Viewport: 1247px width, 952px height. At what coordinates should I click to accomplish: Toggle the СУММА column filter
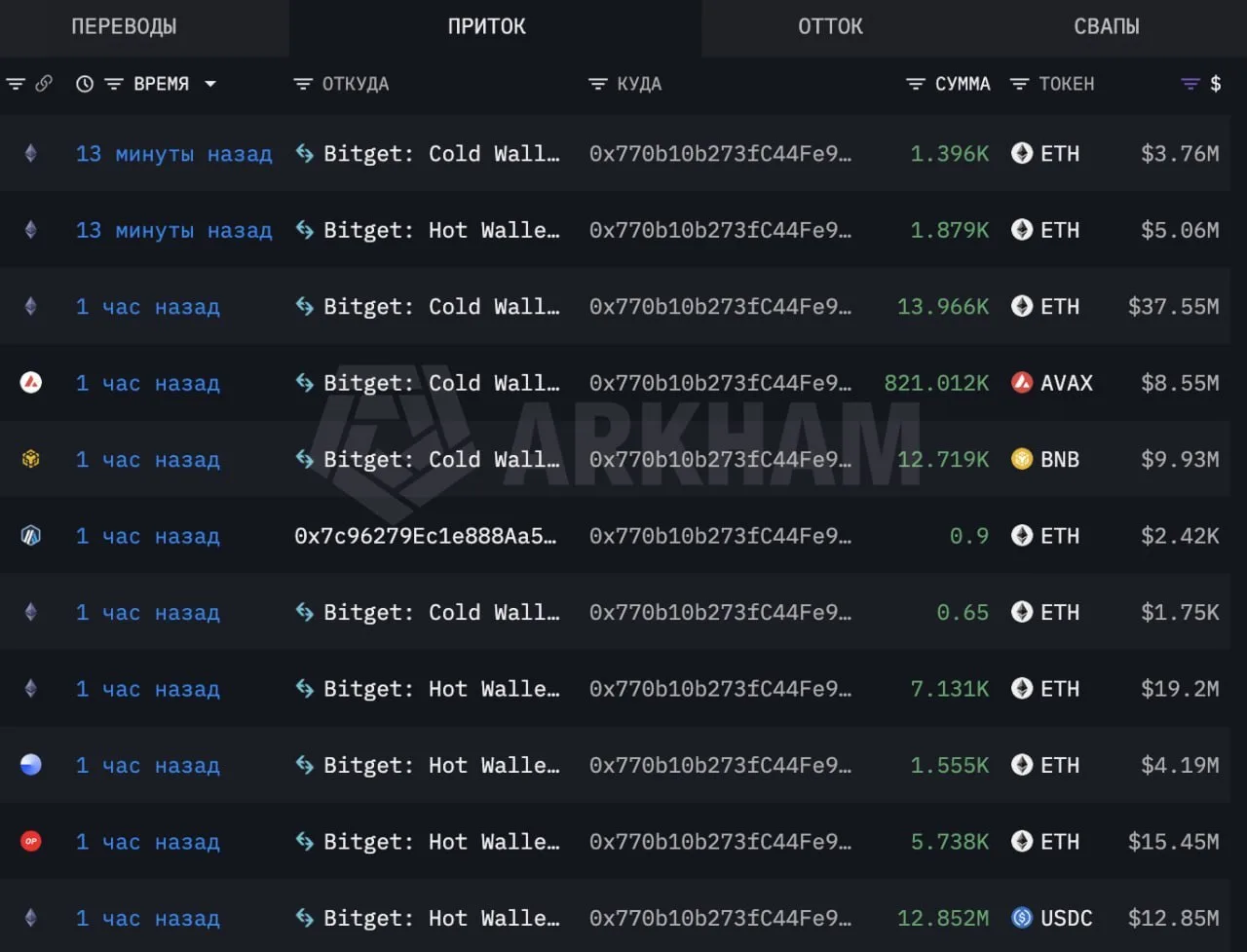(x=915, y=84)
